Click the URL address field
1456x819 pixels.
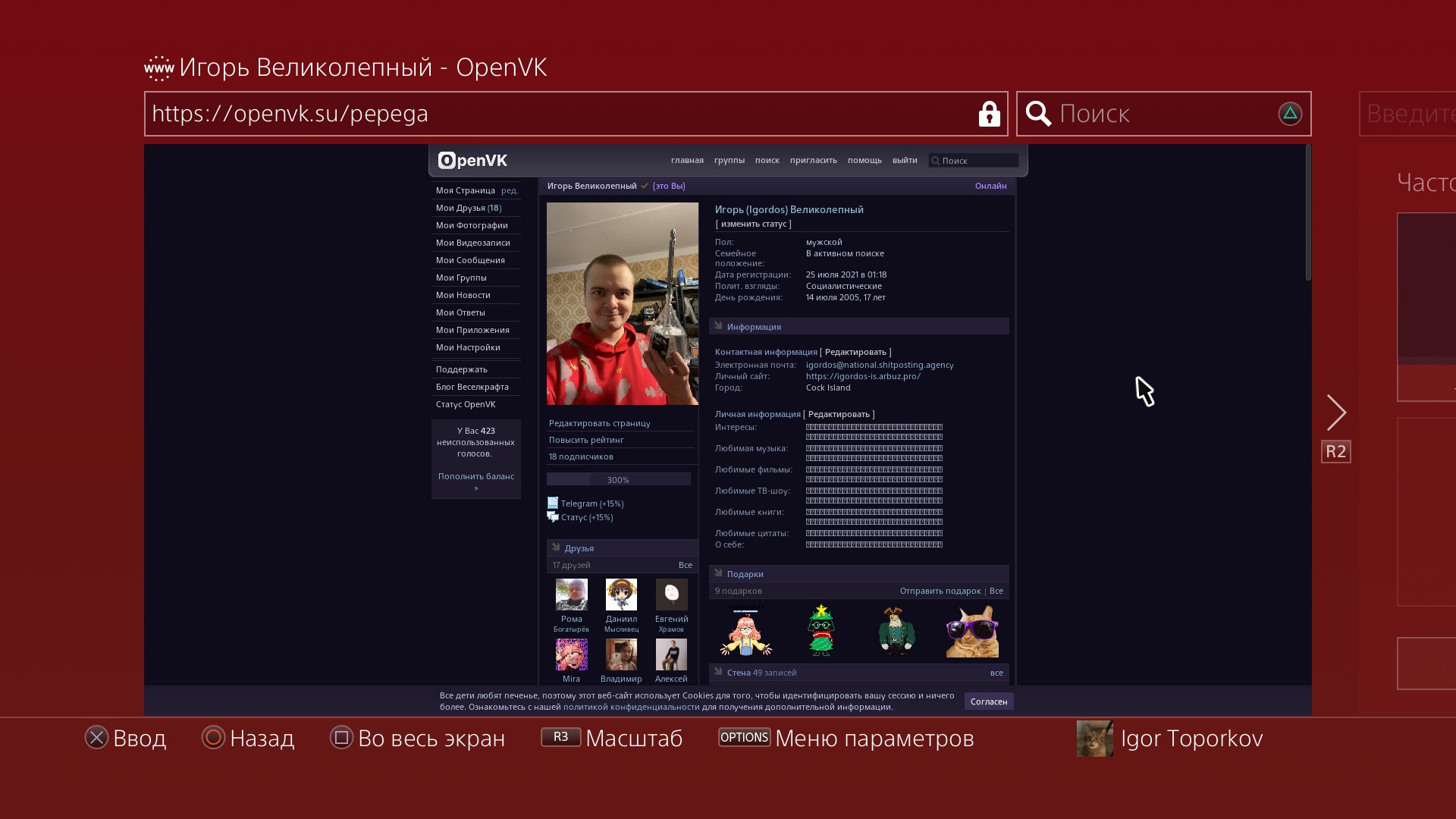coord(561,114)
